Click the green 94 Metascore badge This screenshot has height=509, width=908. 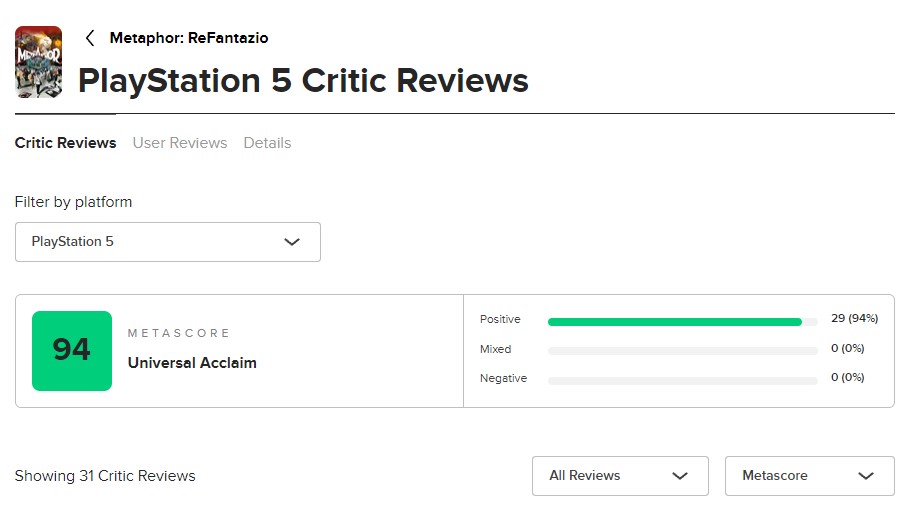click(x=72, y=350)
